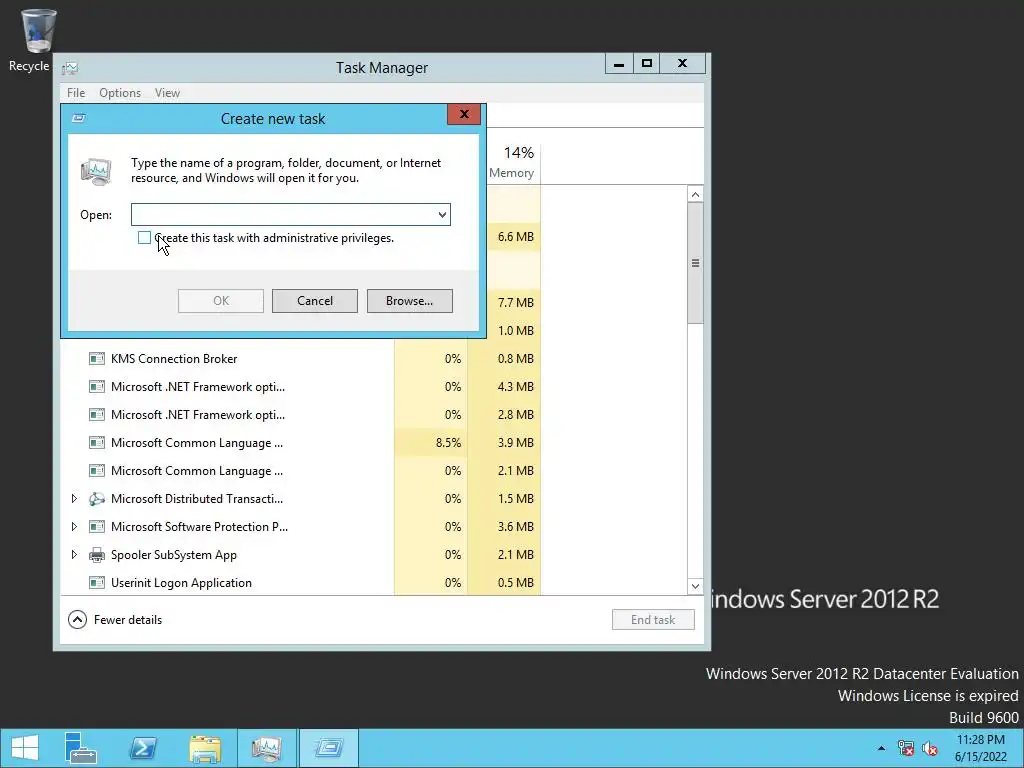Click the icon beside the 4.3 MB .NET Framework process
Screen dimensions: 1024x768
pos(97,387)
